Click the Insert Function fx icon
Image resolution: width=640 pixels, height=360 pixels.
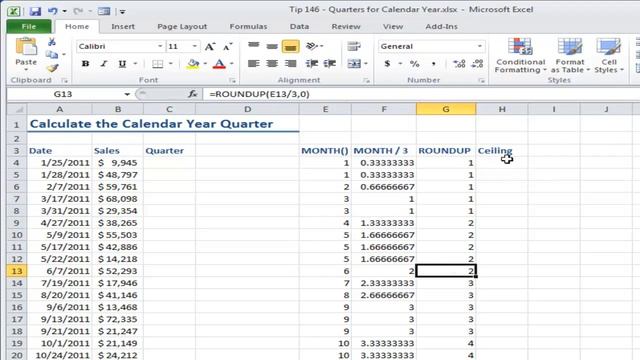(x=193, y=94)
